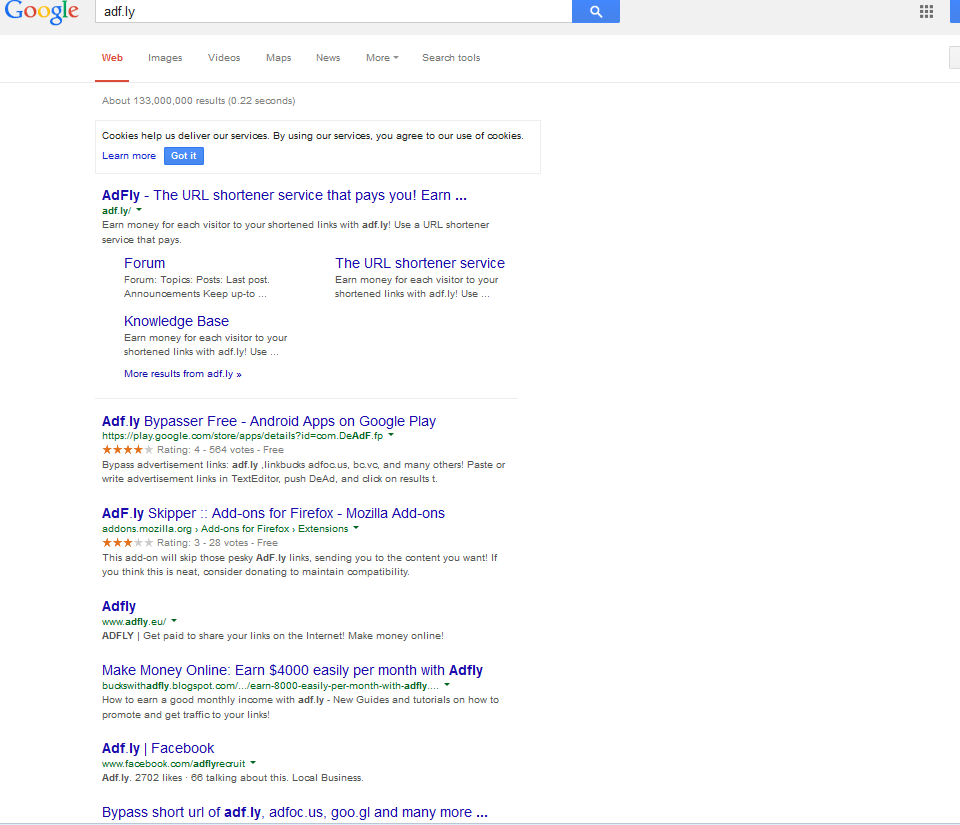Click the About 133,000,000 results text
Image resolution: width=960 pixels, height=825 pixels.
pyautogui.click(x=198, y=100)
